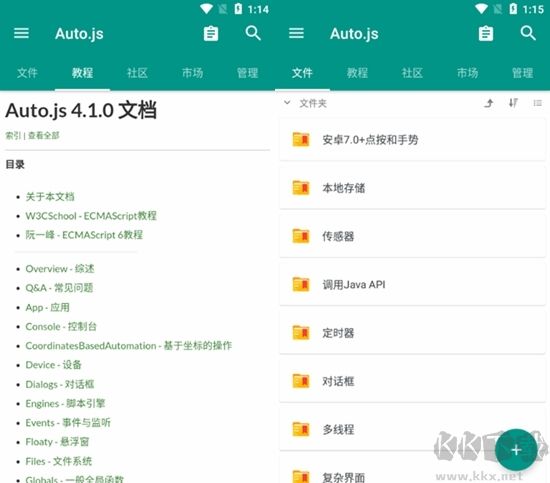Open Dialogs - 对话框 link
The height and width of the screenshot is (483, 550).
pos(60,384)
